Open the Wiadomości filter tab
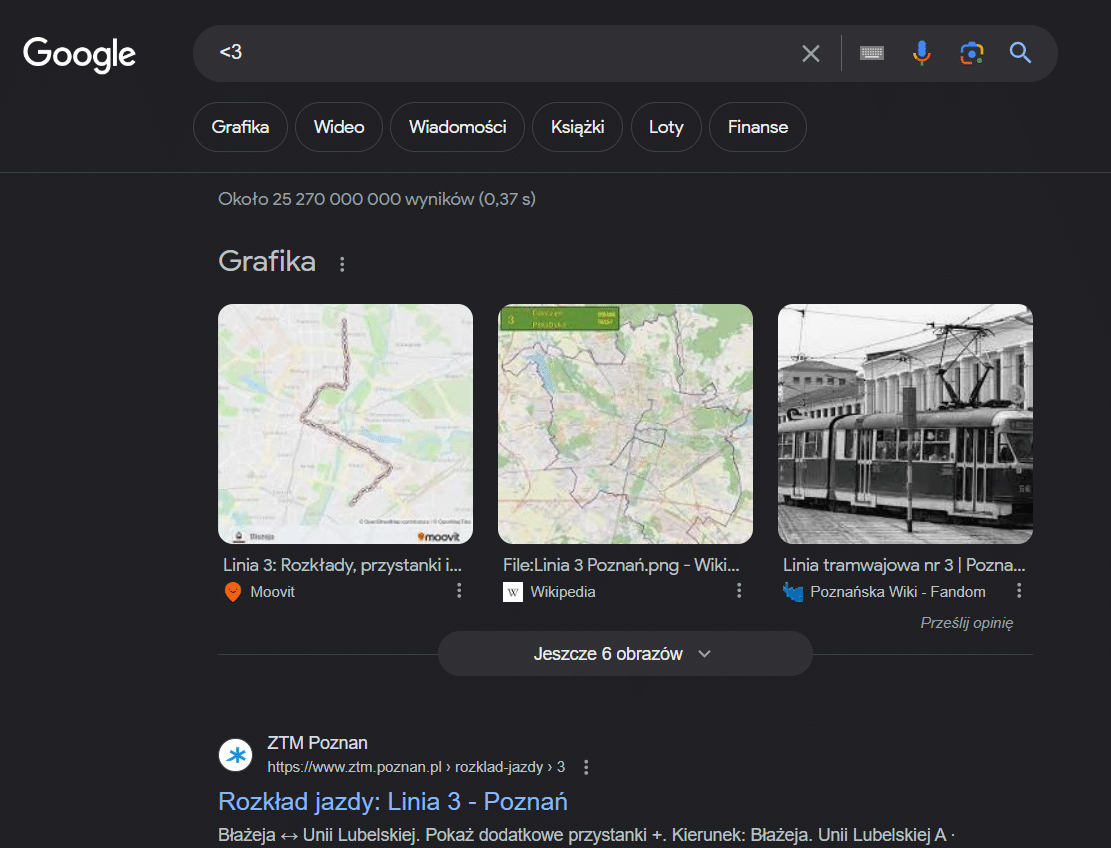Image resolution: width=1111 pixels, height=848 pixels. [x=457, y=127]
